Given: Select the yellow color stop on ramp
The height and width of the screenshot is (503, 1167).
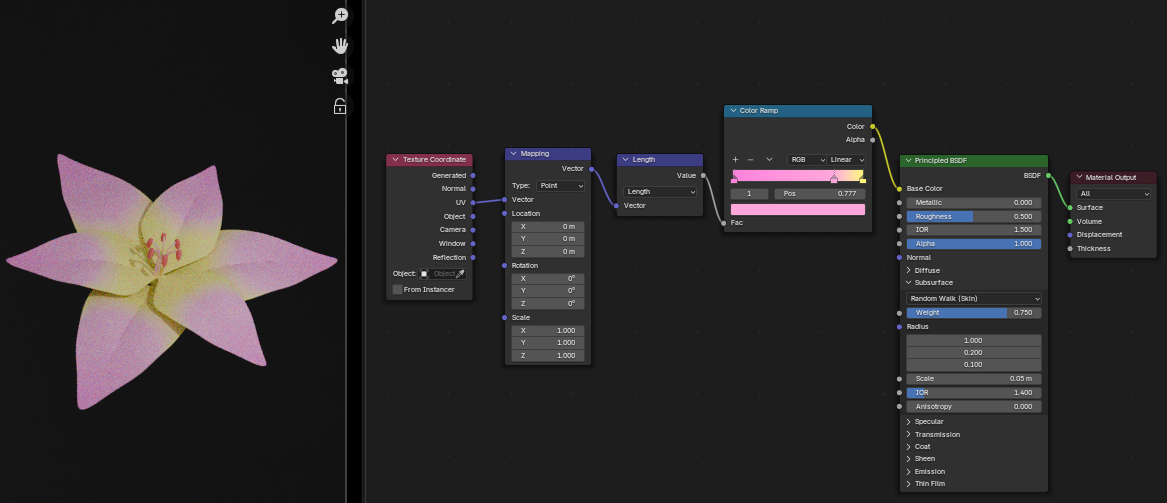Looking at the screenshot, I should [862, 179].
